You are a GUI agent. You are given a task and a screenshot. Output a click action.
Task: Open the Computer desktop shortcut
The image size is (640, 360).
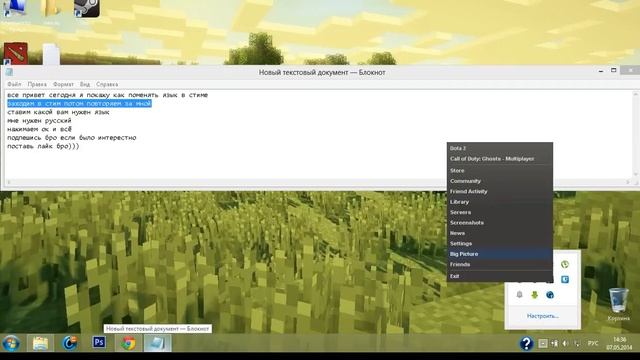pyautogui.click(x=15, y=8)
